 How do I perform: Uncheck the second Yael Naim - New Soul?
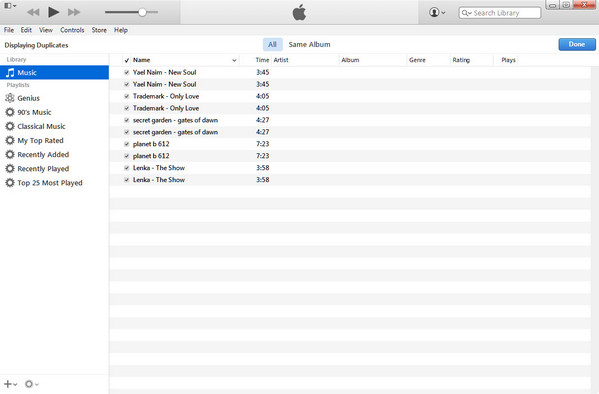click(x=126, y=84)
